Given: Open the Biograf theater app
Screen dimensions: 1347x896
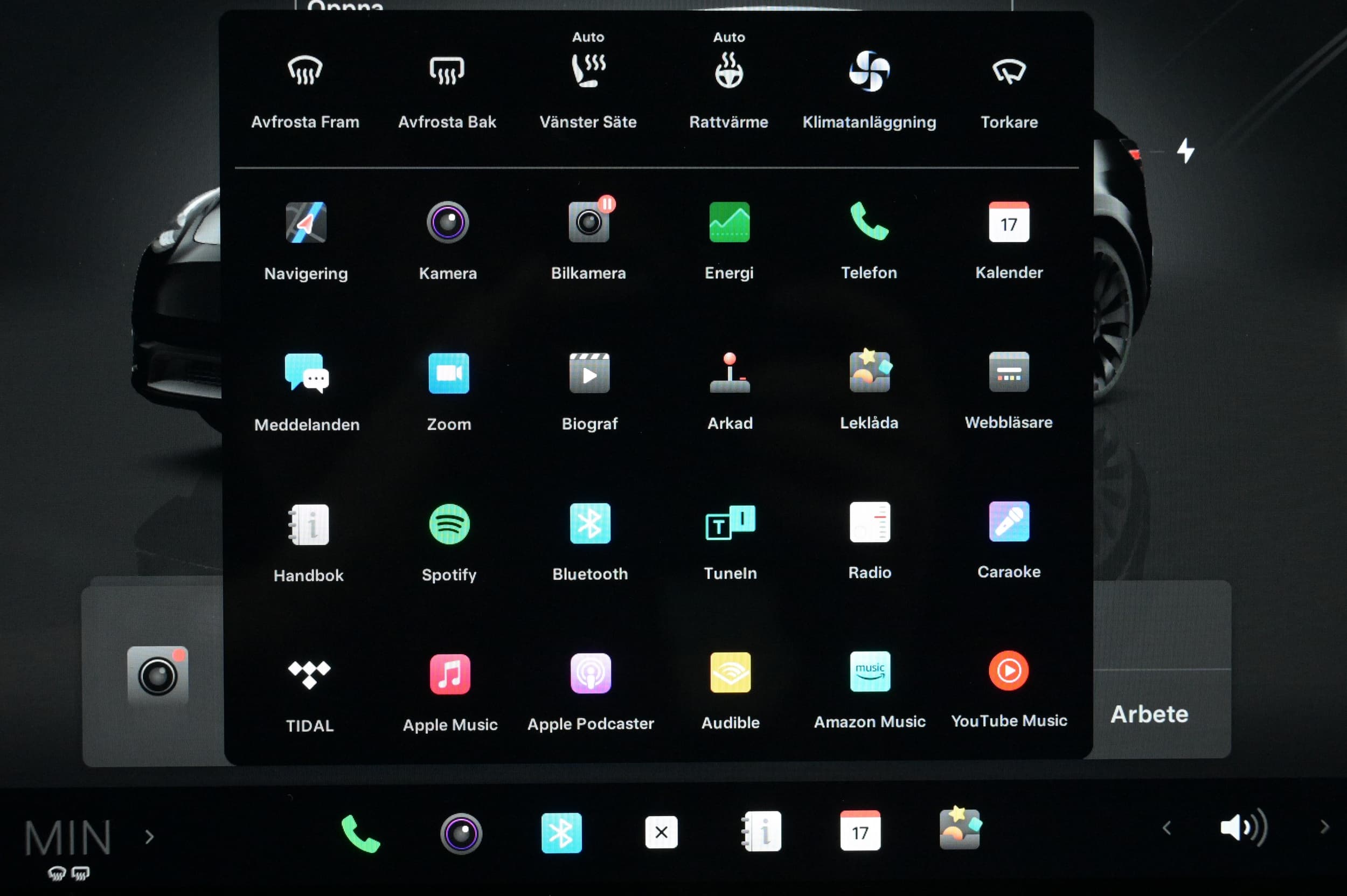Looking at the screenshot, I should point(589,373).
